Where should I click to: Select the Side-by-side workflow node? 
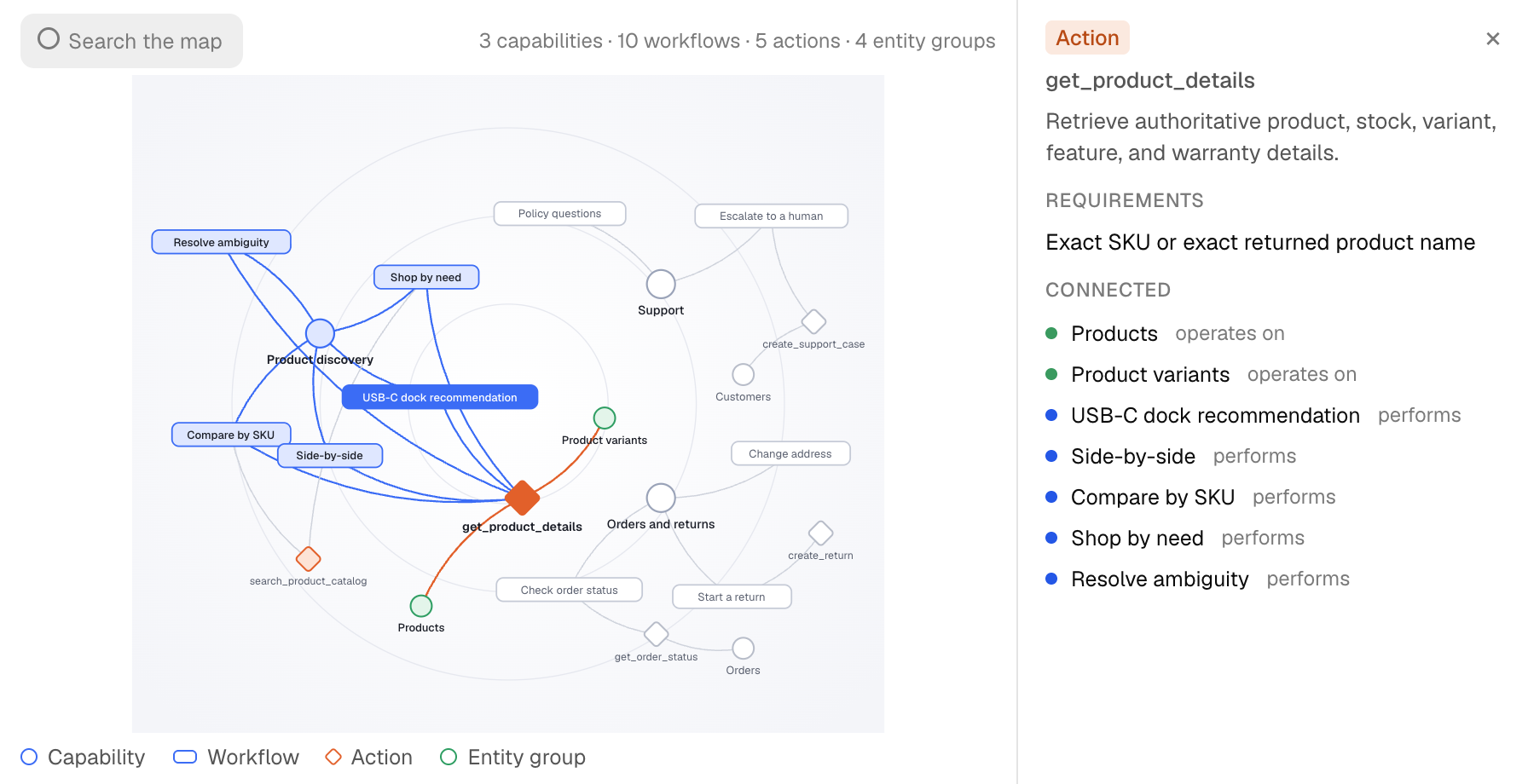tap(330, 455)
